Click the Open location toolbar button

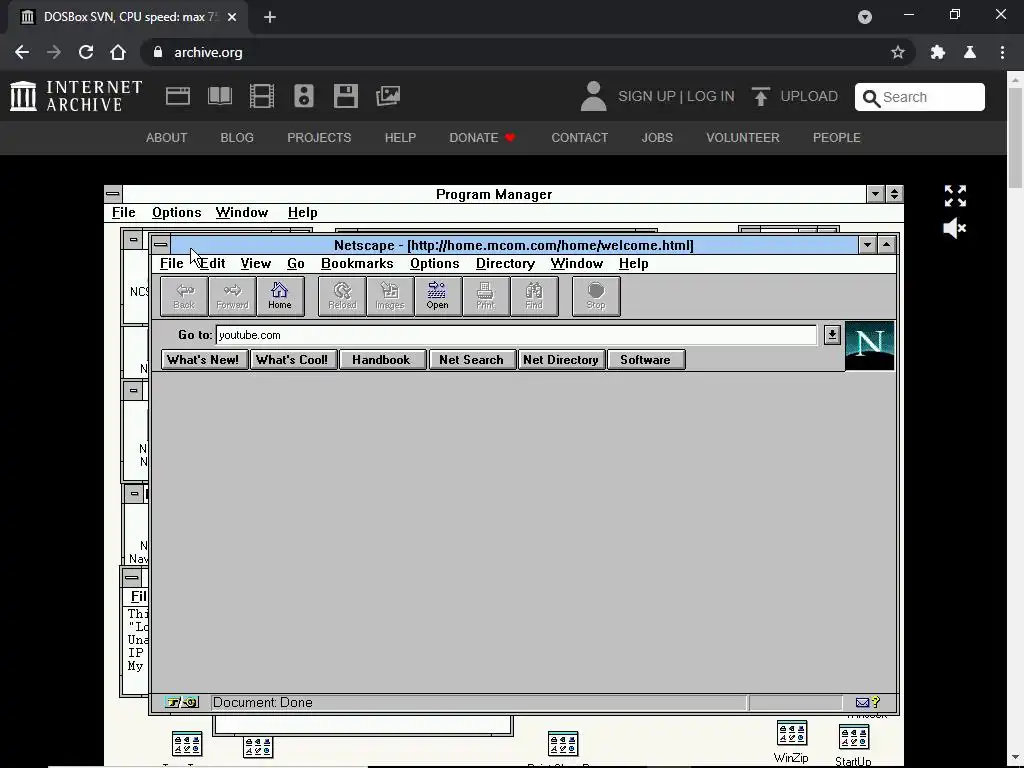click(438, 296)
